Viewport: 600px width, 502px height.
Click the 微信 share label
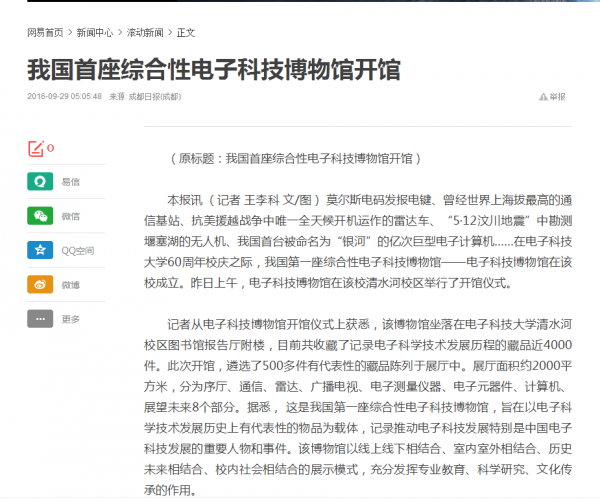click(71, 216)
